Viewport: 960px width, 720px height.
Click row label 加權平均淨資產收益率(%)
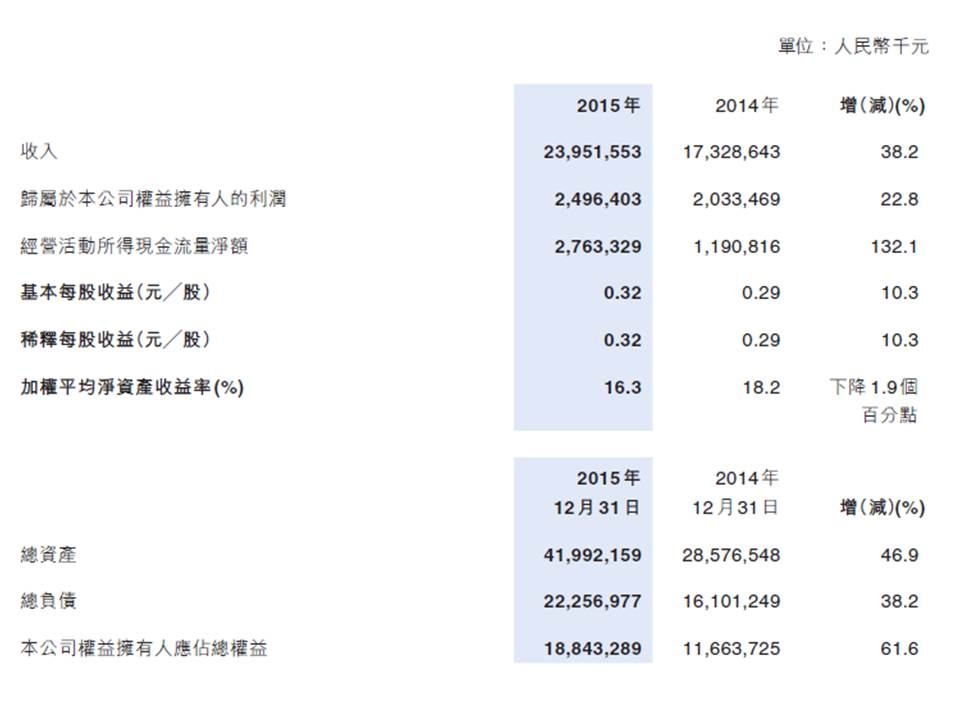(x=132, y=387)
